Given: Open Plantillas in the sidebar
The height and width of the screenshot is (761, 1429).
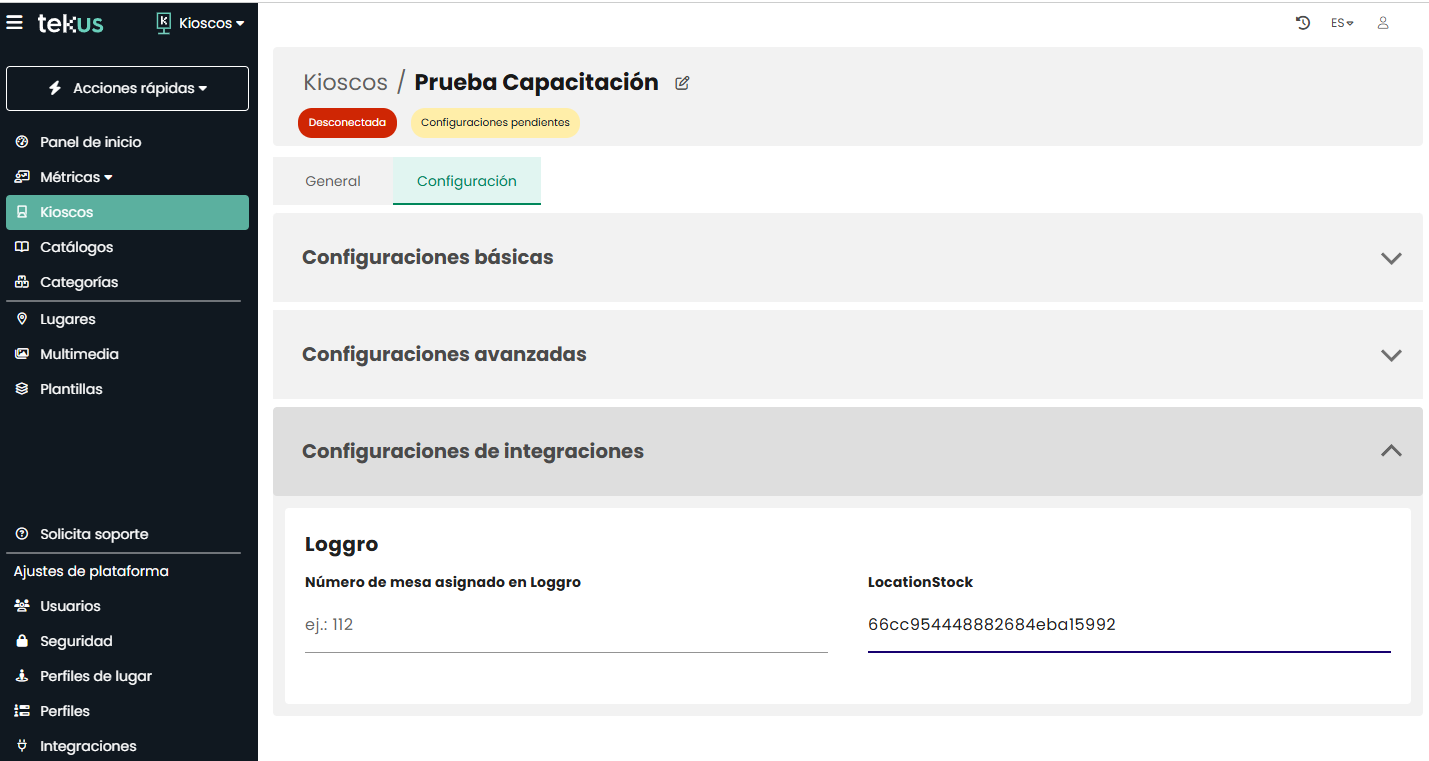Looking at the screenshot, I should pos(71,389).
